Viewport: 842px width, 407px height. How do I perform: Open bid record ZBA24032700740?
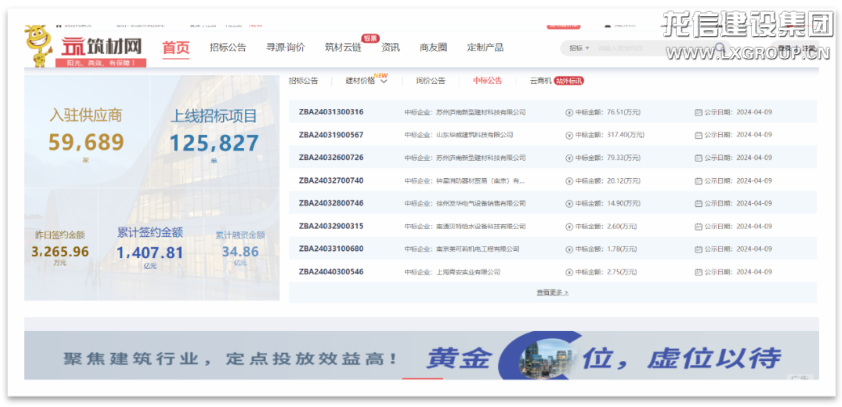[331, 181]
